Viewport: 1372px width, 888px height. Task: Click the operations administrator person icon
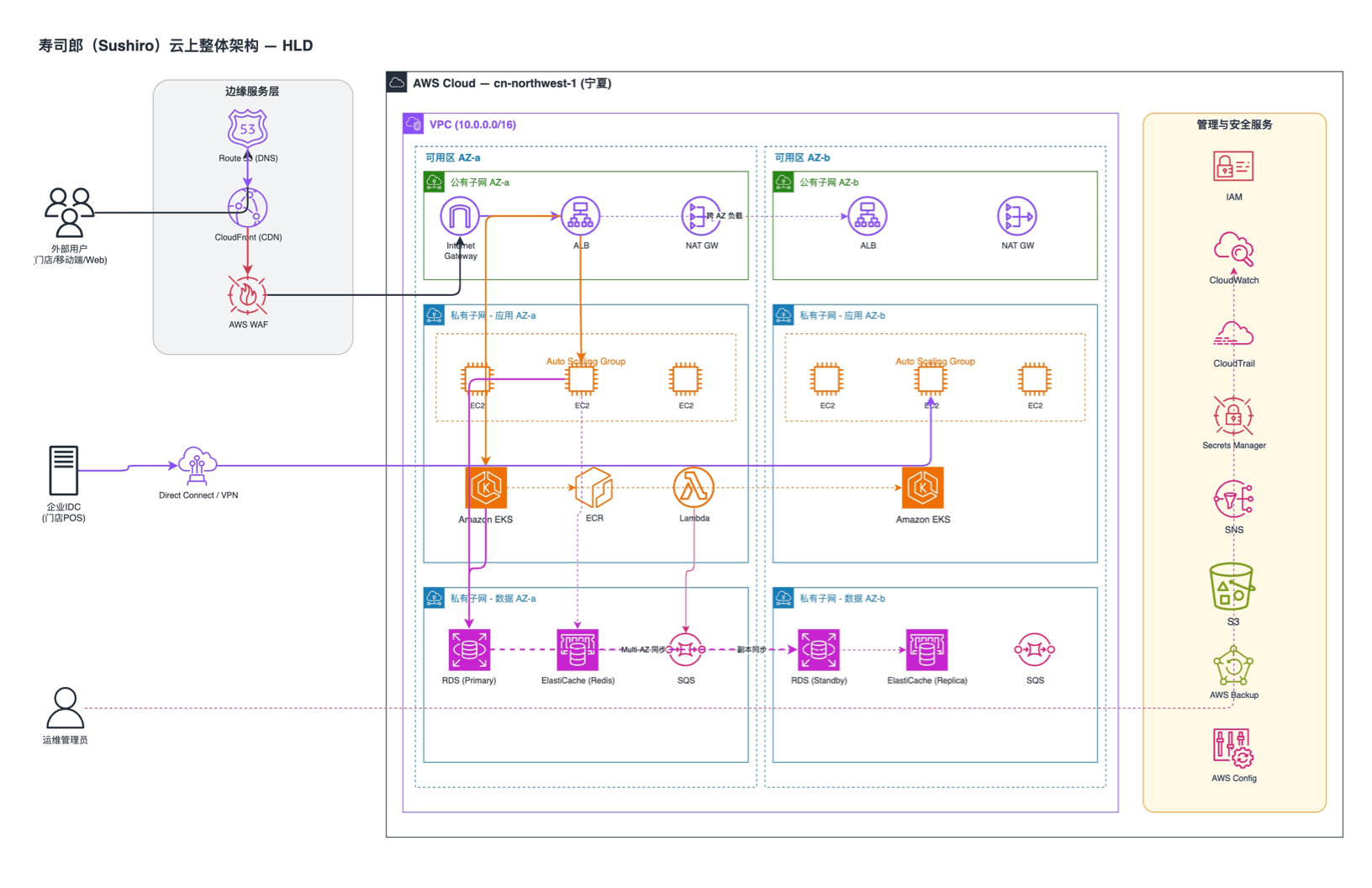click(65, 708)
